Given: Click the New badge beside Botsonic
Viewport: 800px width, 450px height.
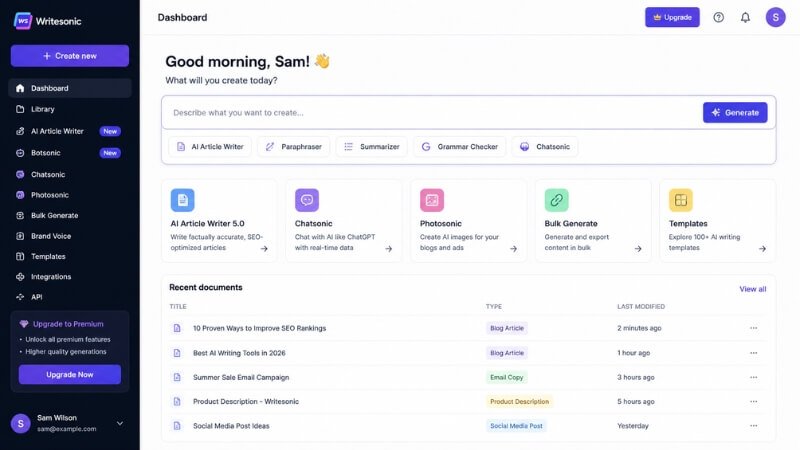Looking at the screenshot, I should 110,153.
